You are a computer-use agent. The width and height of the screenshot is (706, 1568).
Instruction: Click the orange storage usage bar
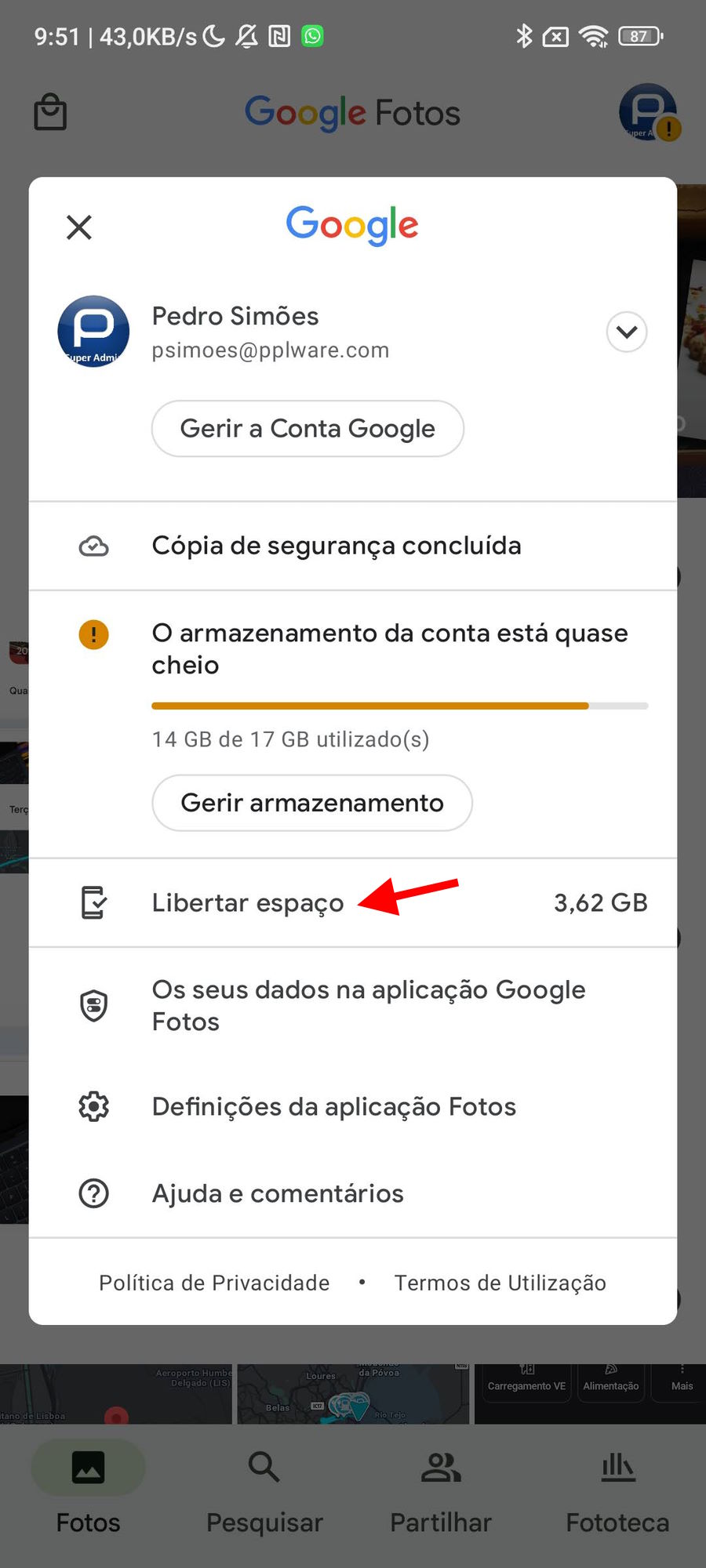(x=400, y=706)
